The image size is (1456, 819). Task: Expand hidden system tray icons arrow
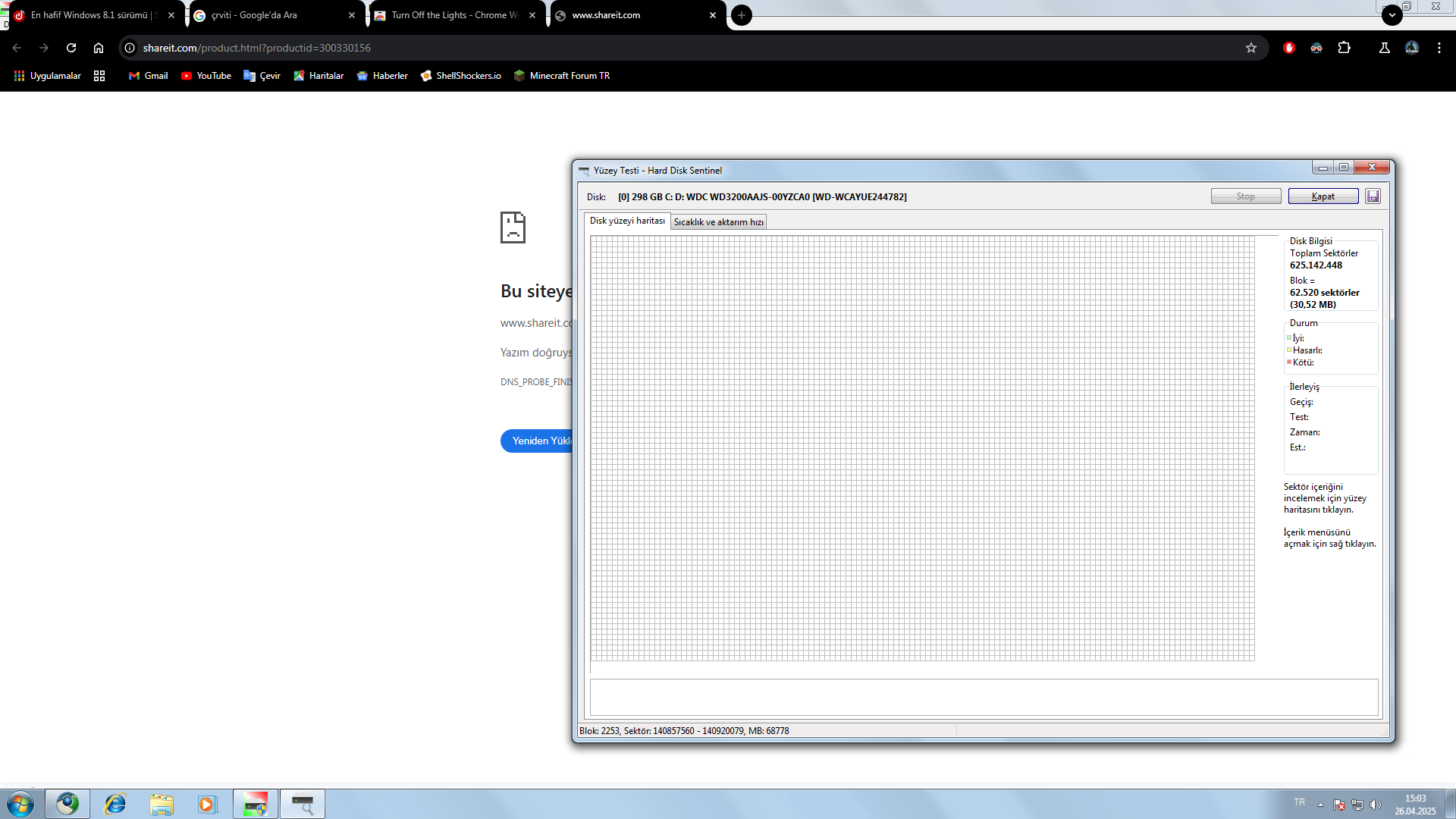click(x=1320, y=805)
